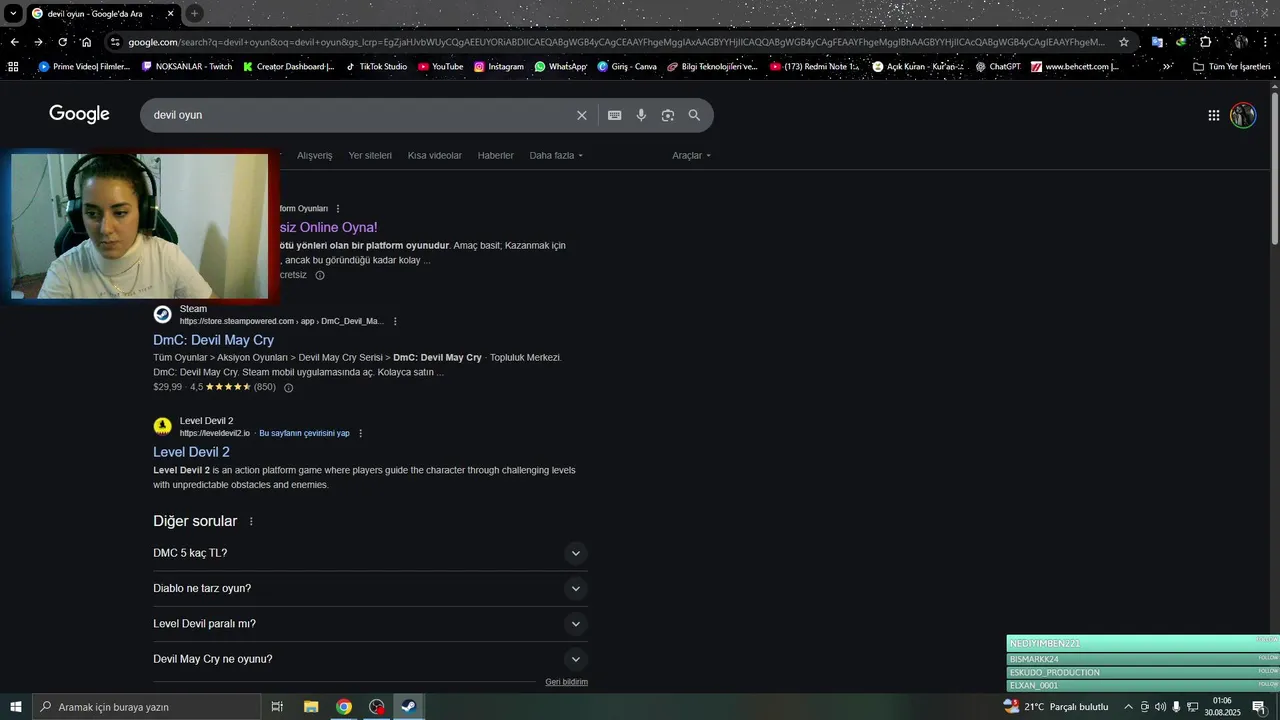Click the Geri bildirim feedback link
The width and height of the screenshot is (1280, 720).
coord(566,682)
